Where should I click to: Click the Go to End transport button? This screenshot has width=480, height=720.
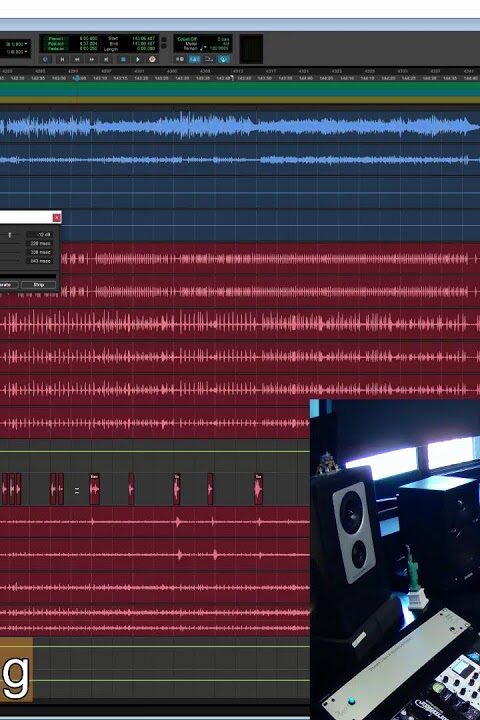click(x=106, y=59)
